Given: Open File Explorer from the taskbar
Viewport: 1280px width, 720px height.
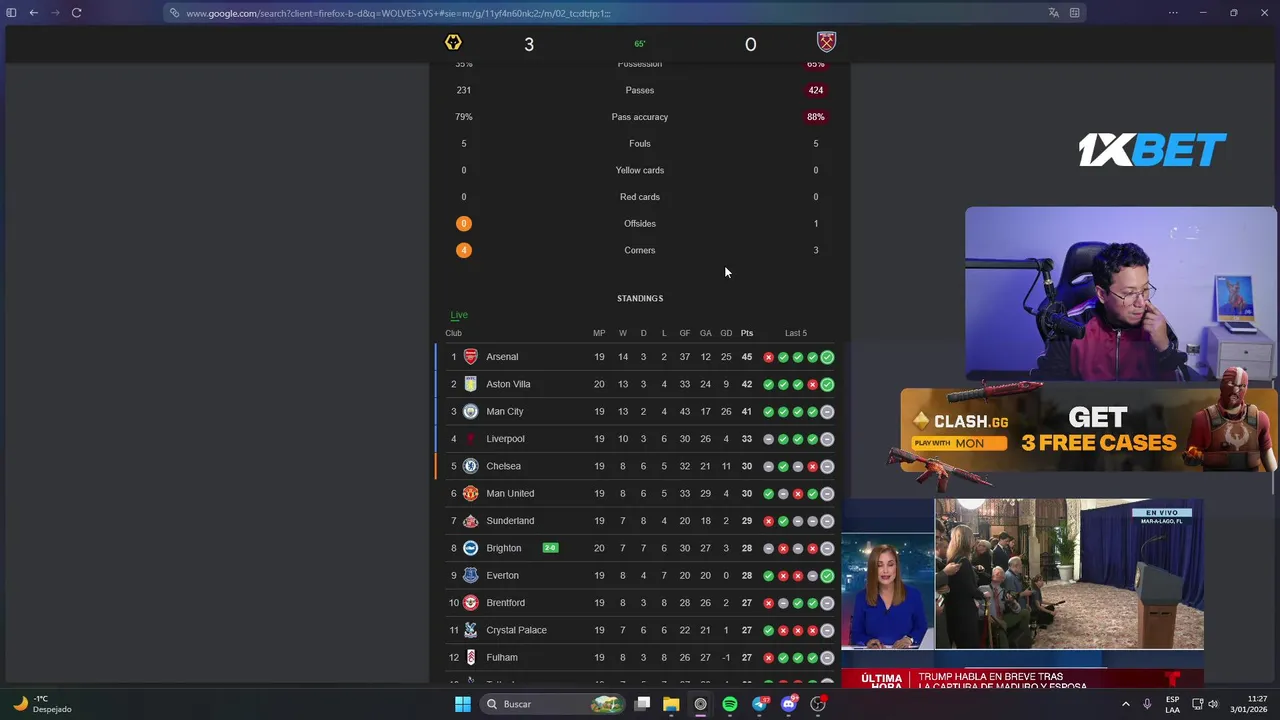Looking at the screenshot, I should 671,704.
